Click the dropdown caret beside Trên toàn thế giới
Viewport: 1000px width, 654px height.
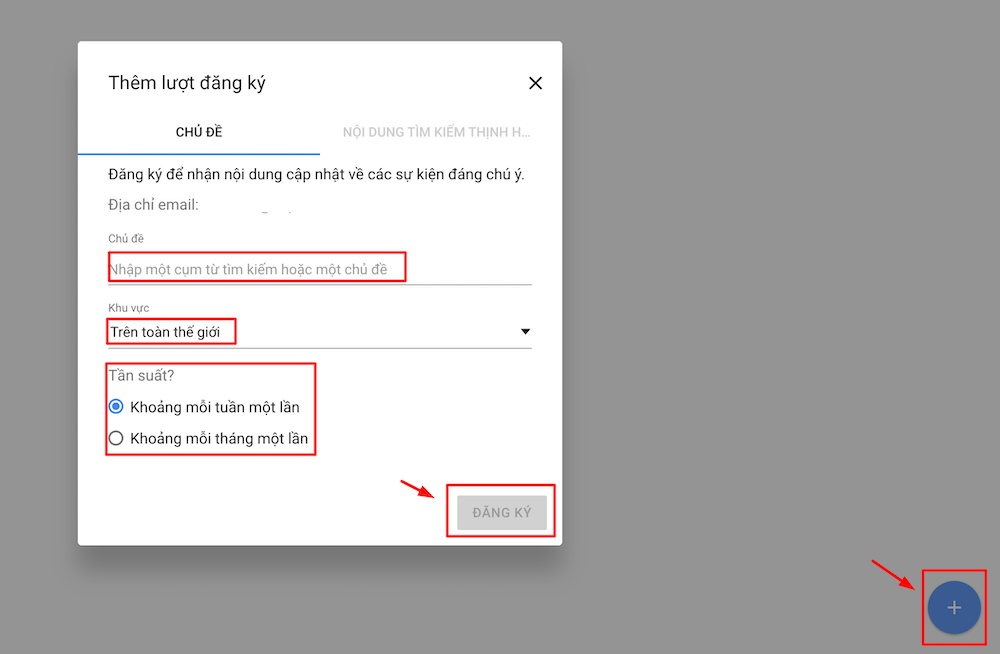pos(524,331)
